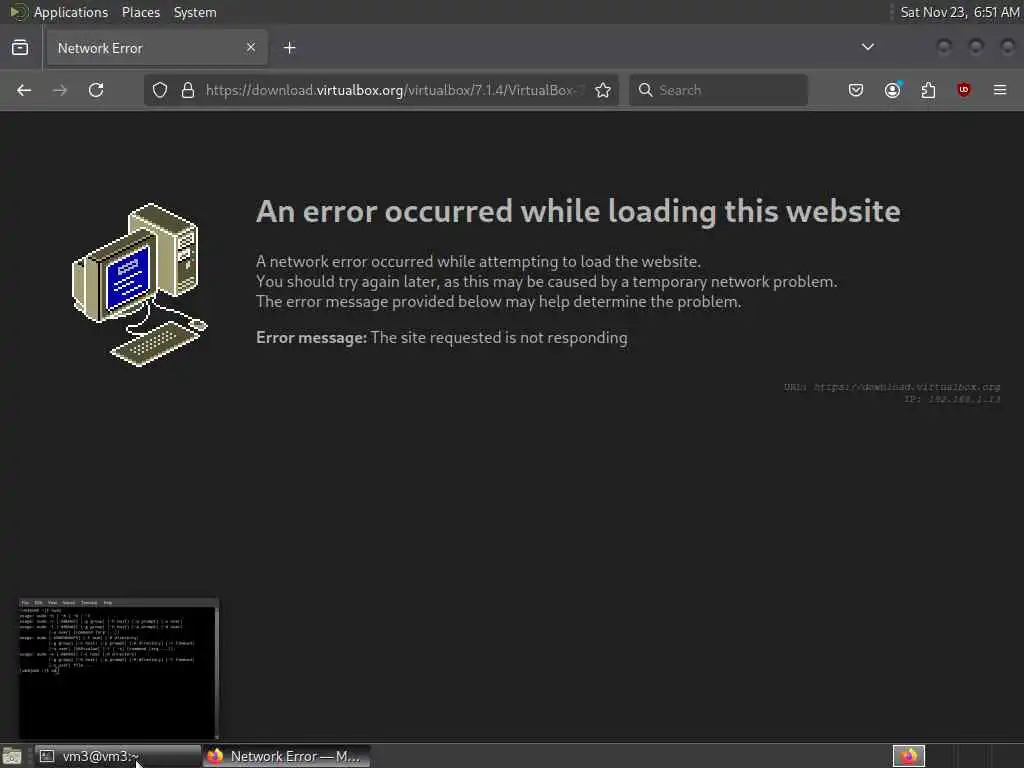The width and height of the screenshot is (1024, 768).
Task: Switch to vm3@vm3 terminal in taskbar
Action: [118, 756]
